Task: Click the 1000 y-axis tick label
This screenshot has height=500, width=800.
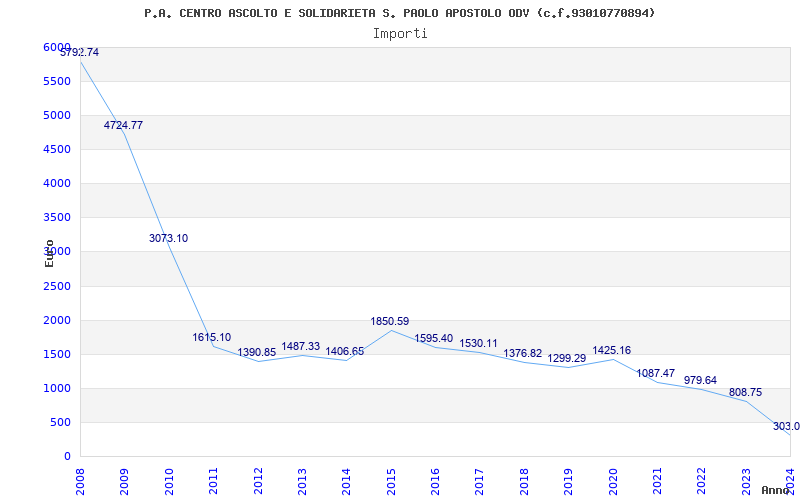Action: (x=57, y=388)
